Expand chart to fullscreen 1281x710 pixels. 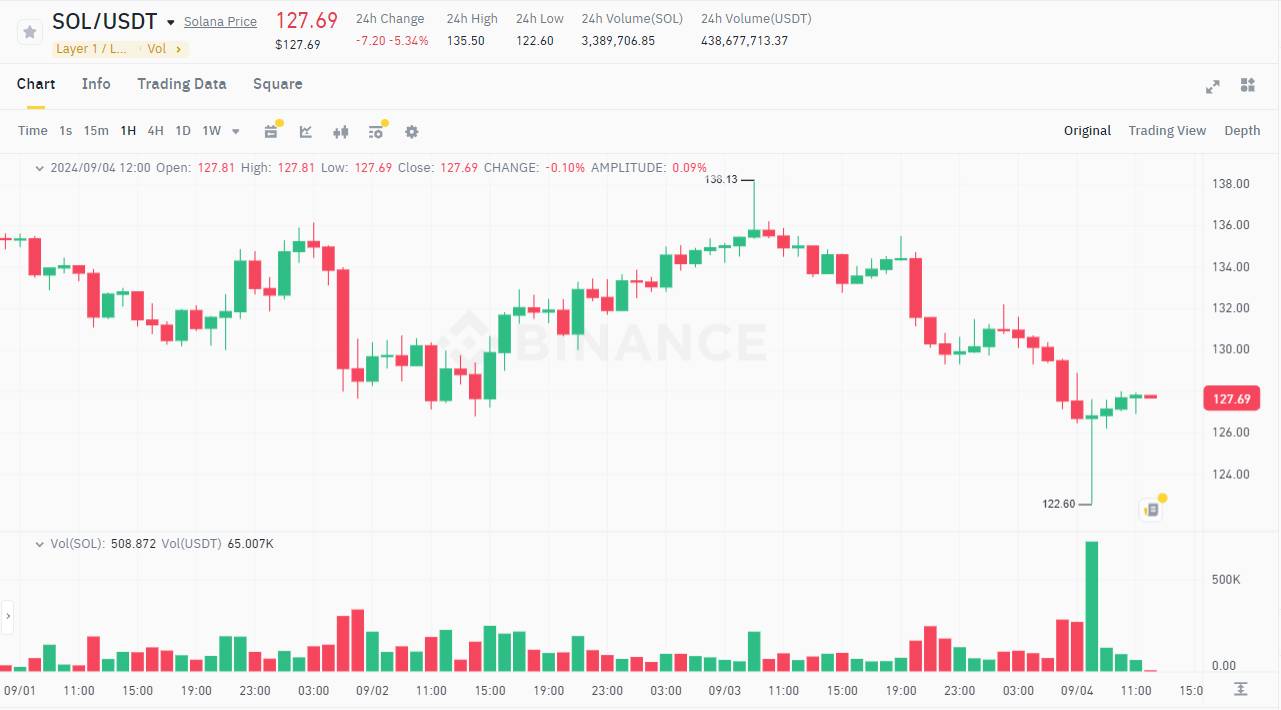(1213, 86)
